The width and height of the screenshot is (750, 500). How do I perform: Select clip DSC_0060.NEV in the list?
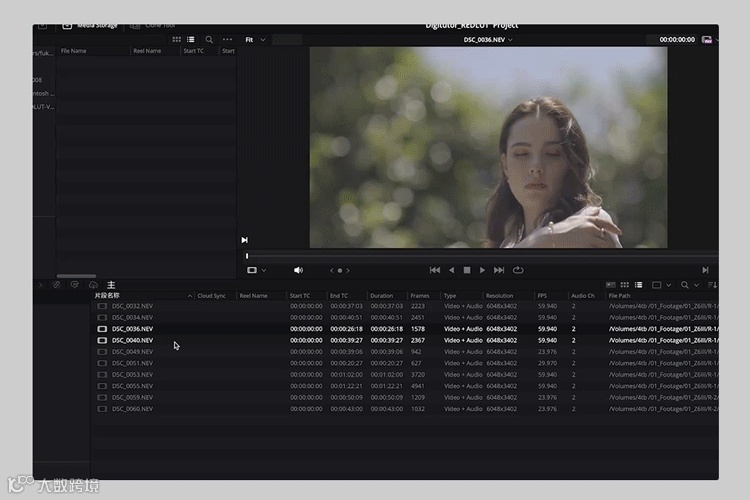132,409
